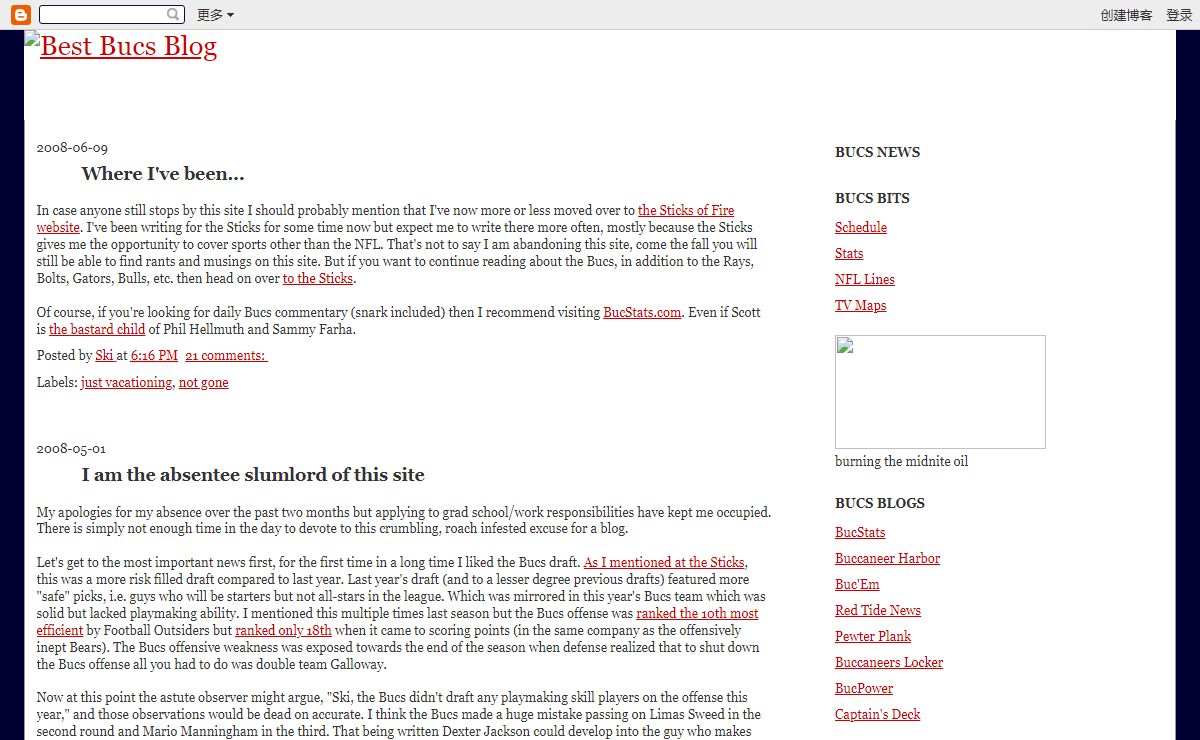This screenshot has width=1200, height=740.
Task: Click the 'burning the midnite oil' caption
Action: click(x=902, y=461)
